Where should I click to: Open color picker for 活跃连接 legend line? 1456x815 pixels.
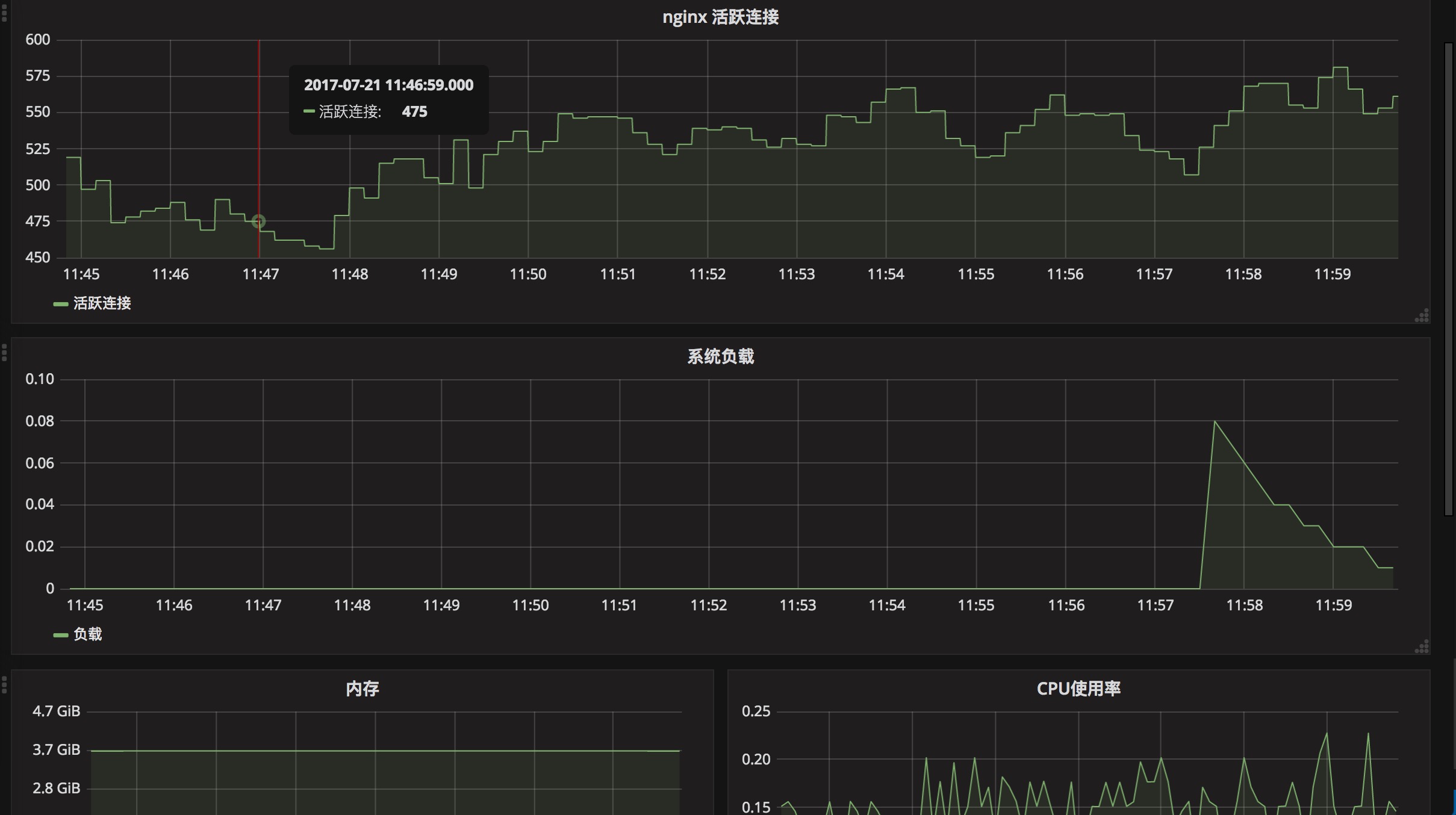click(60, 304)
